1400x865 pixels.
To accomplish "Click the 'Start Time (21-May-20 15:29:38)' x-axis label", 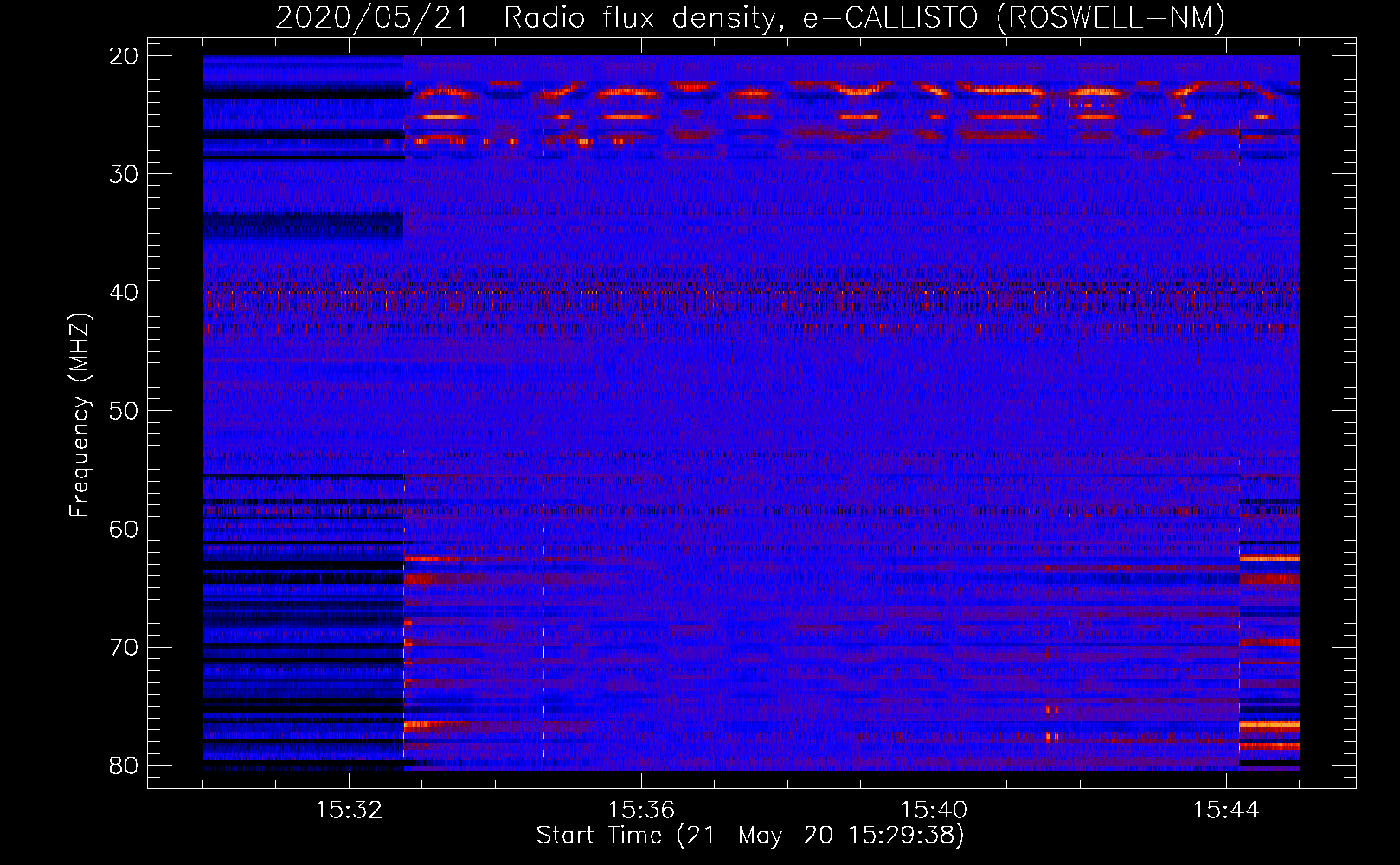I will tap(750, 835).
